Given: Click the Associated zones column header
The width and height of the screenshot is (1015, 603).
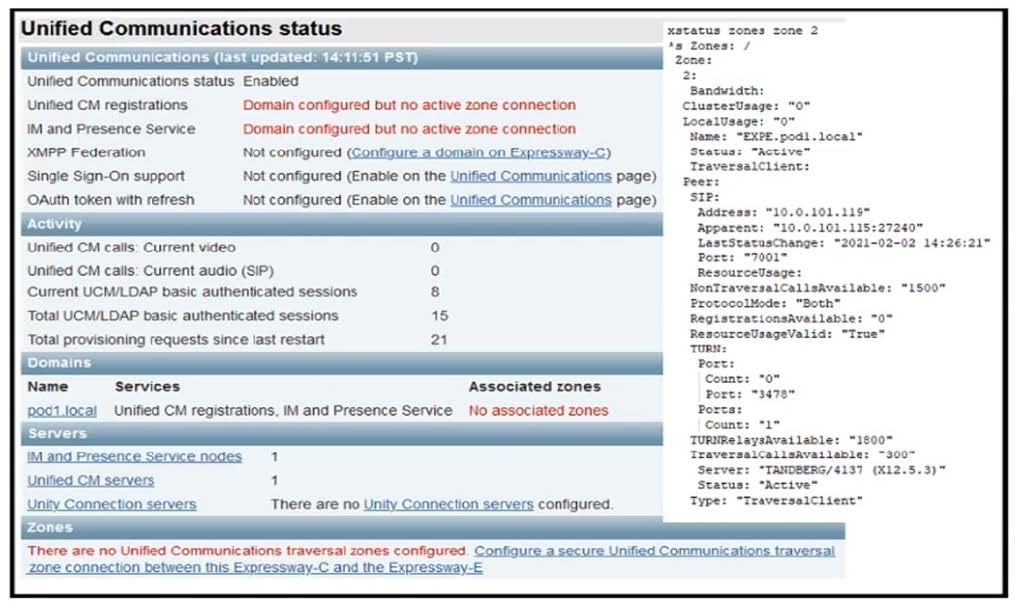Looking at the screenshot, I should coord(534,386).
